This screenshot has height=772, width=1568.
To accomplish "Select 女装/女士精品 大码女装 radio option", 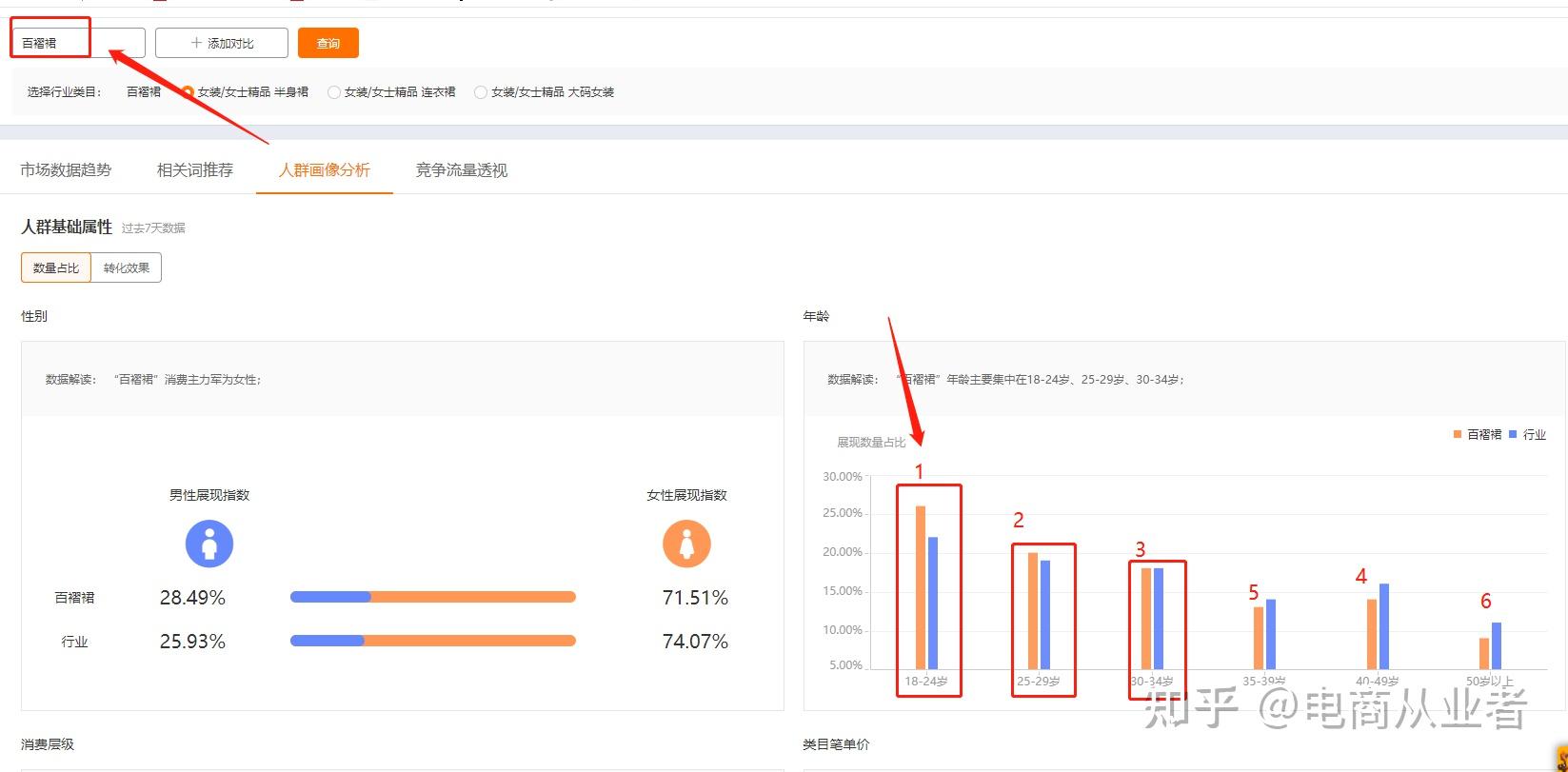I will [481, 92].
